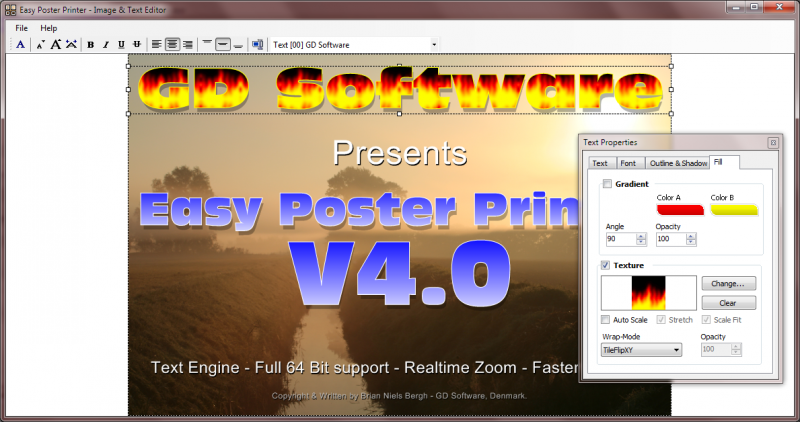
Task: Click the increase font size icon
Action: click(x=56, y=44)
